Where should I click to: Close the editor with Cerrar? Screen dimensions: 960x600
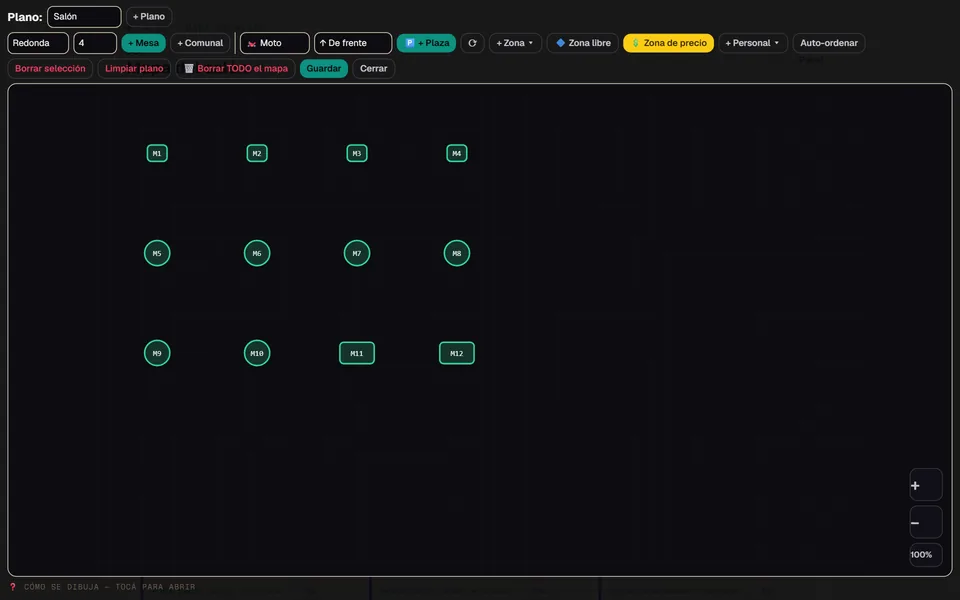pos(373,69)
